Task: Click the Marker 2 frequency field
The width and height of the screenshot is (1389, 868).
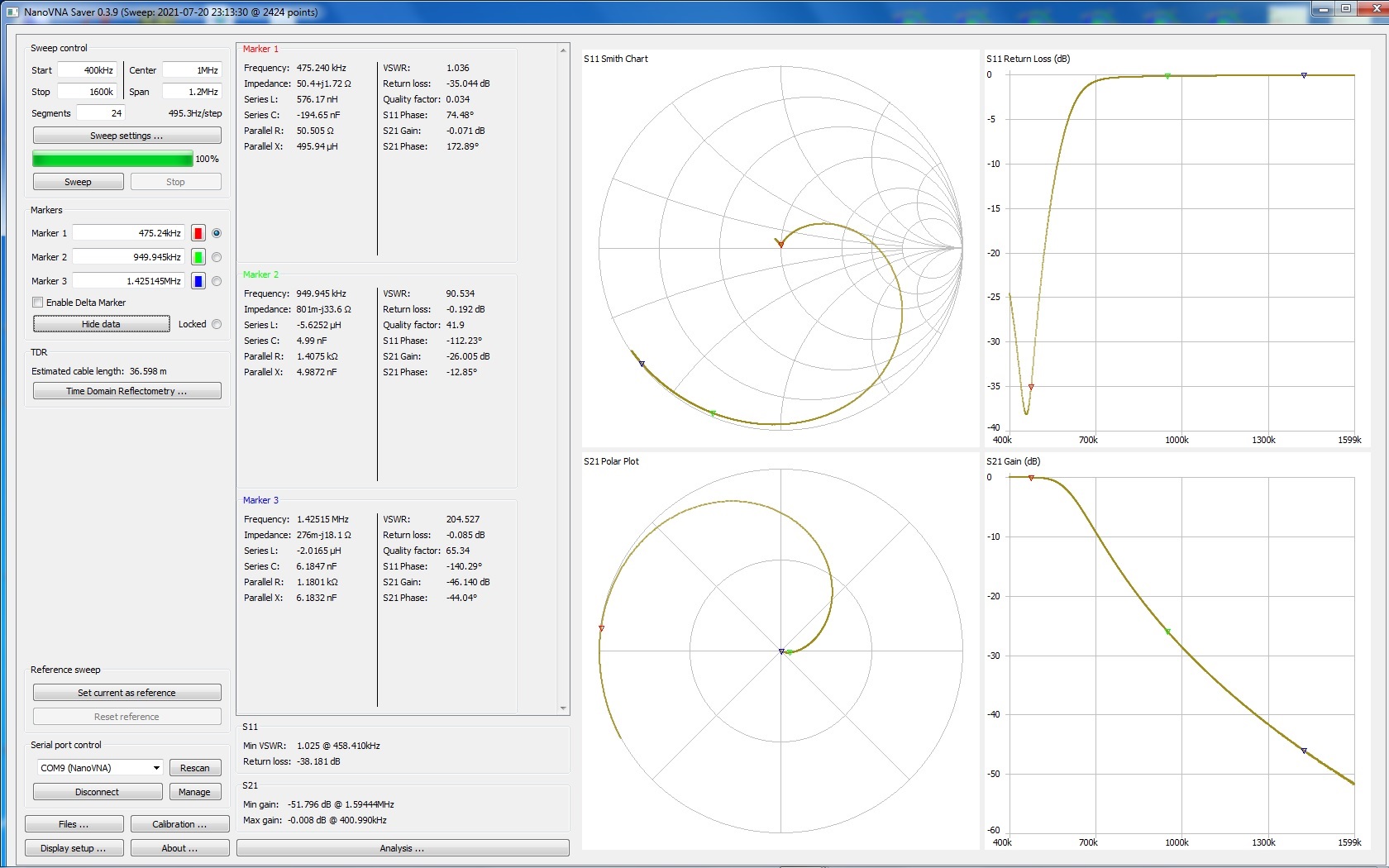Action: coord(128,257)
